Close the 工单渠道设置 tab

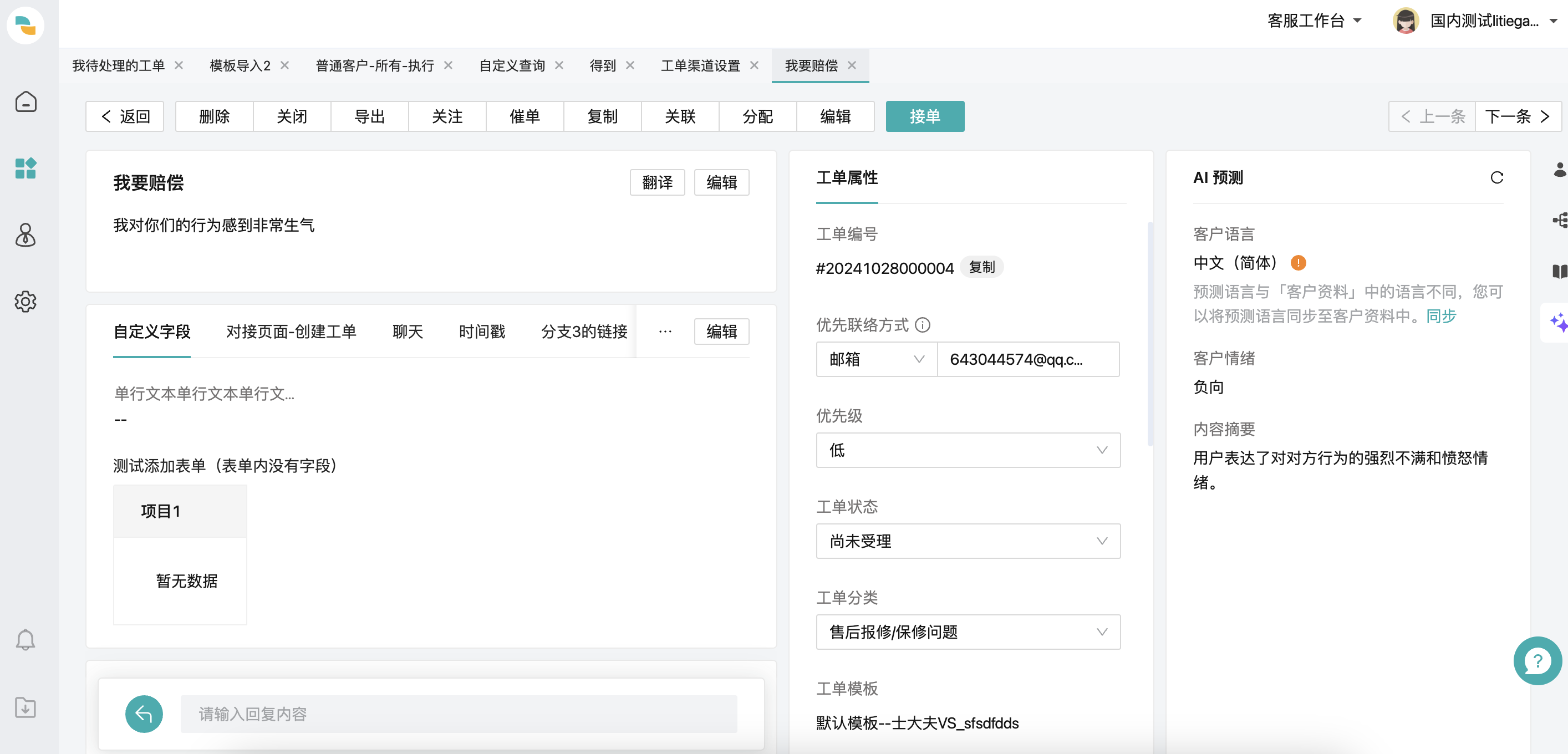(x=754, y=65)
